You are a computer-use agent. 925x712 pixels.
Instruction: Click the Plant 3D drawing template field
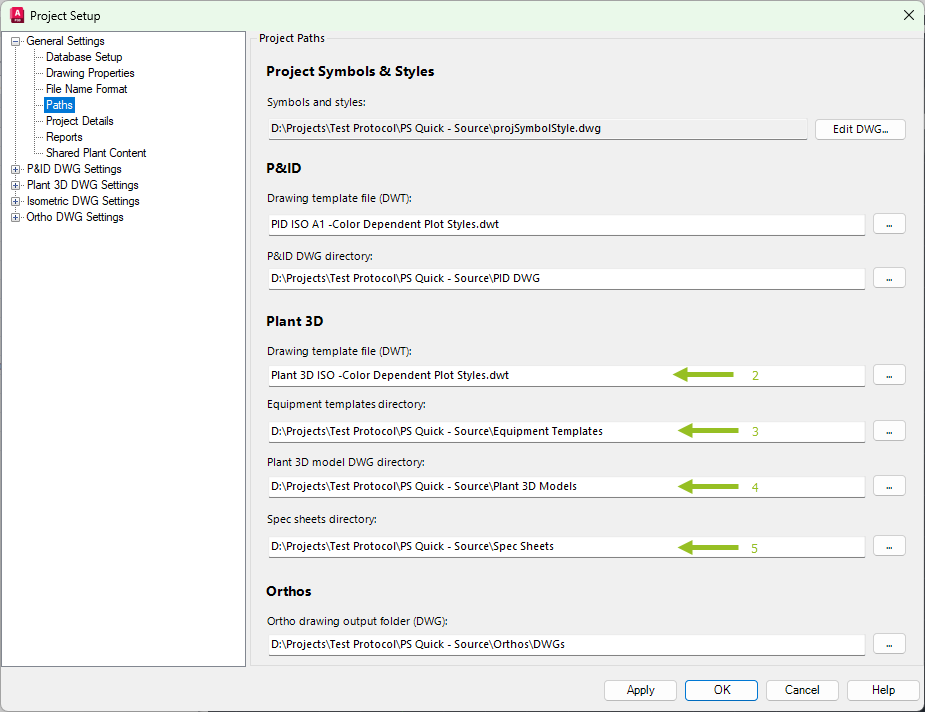click(566, 375)
